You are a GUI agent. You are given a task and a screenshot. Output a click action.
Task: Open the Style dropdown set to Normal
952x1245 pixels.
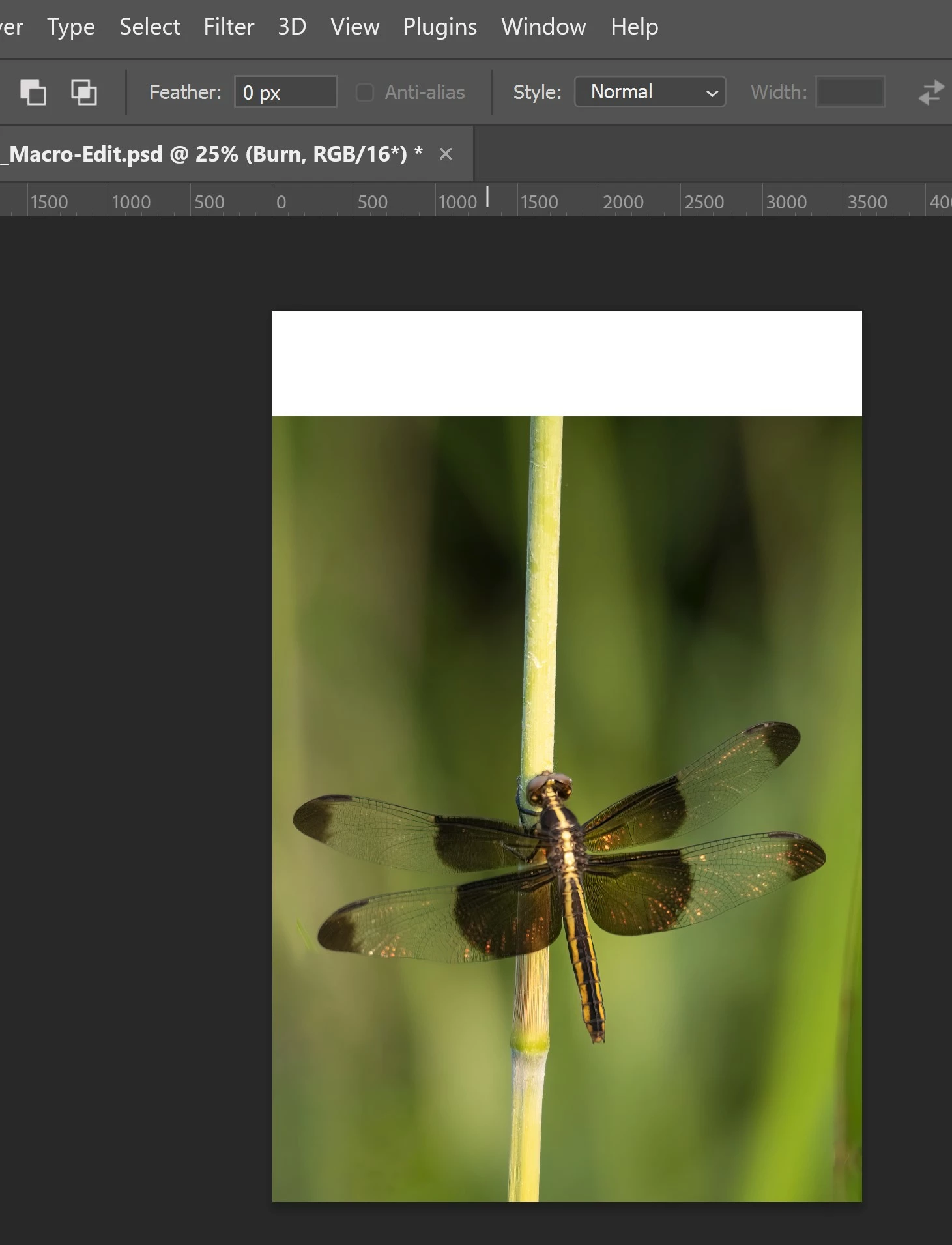point(650,92)
